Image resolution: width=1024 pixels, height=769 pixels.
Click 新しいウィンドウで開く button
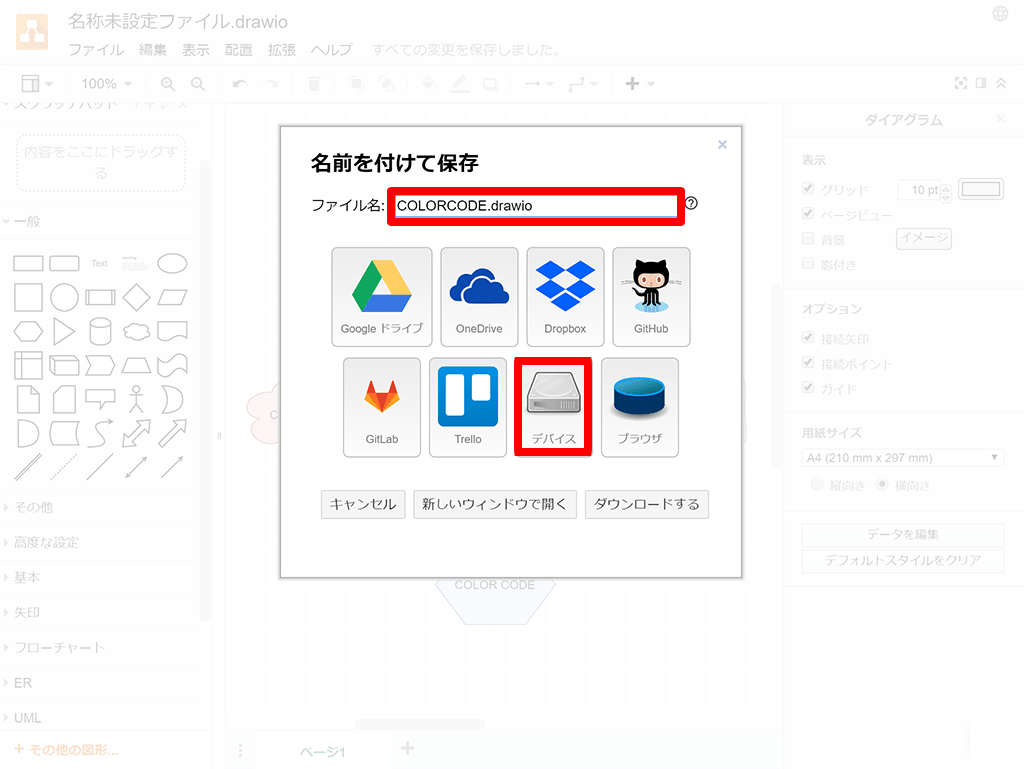pos(494,504)
